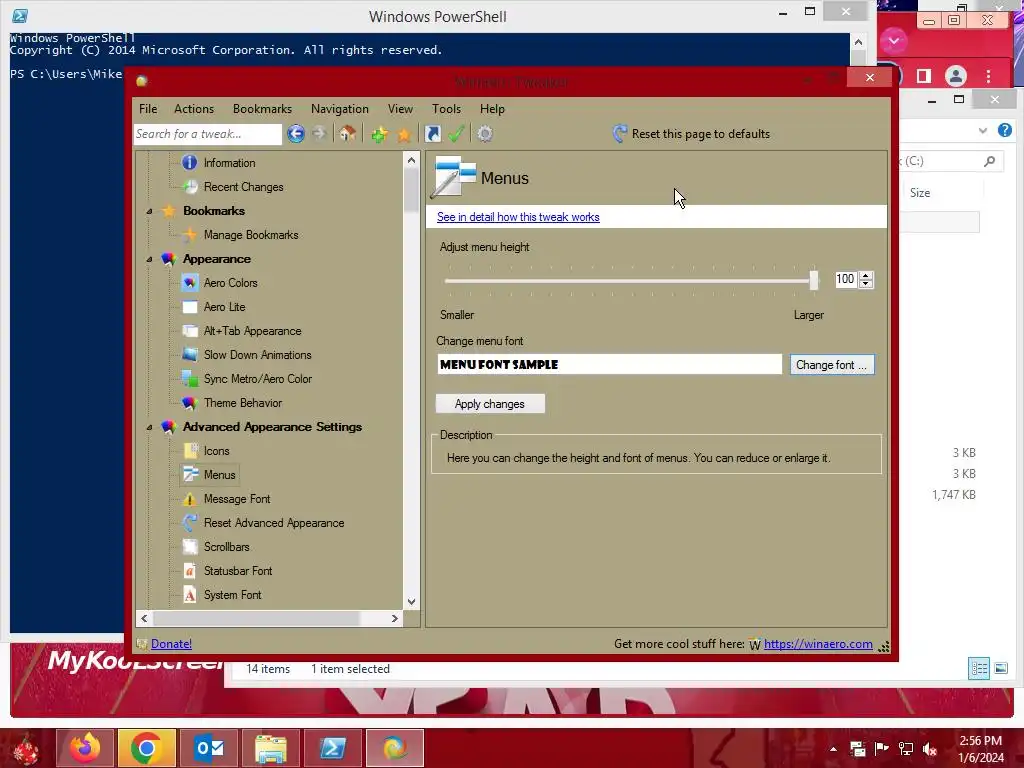1024x768 pixels.
Task: Click the Back navigation arrow icon
Action: pos(296,134)
